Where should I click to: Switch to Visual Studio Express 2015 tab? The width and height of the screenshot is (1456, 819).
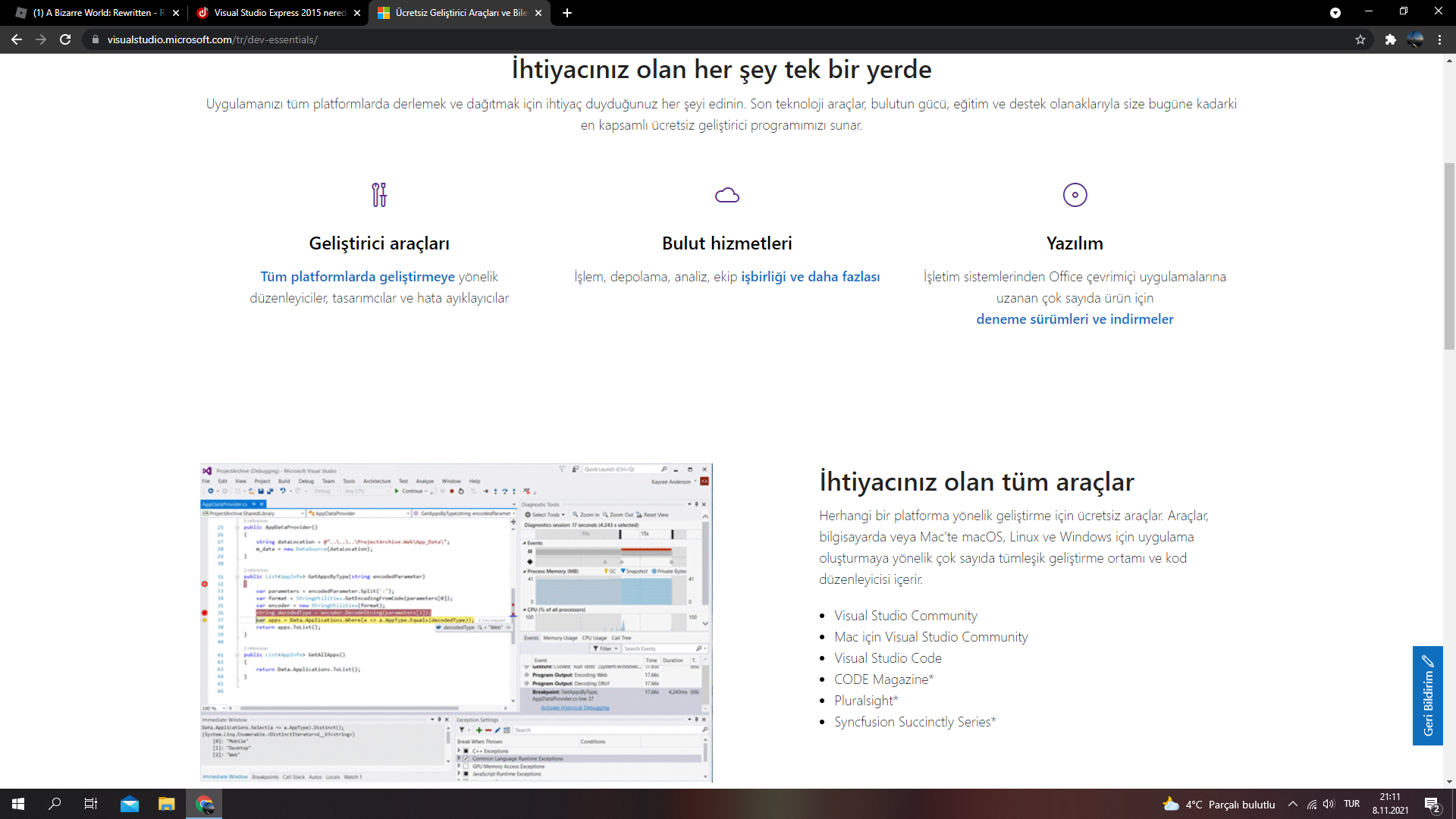tap(279, 13)
